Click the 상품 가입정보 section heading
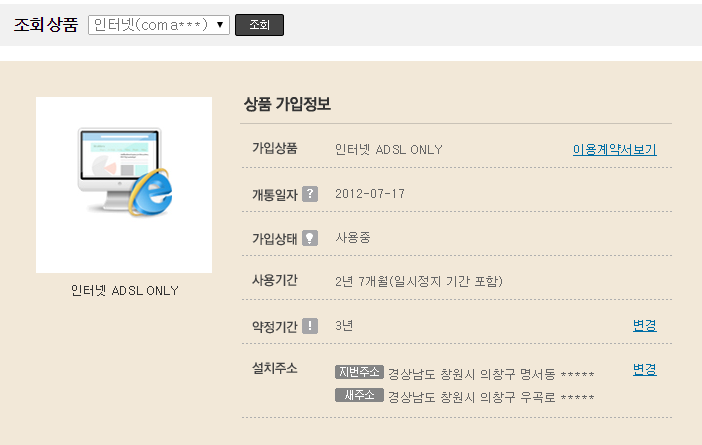This screenshot has width=702, height=445. point(287,104)
